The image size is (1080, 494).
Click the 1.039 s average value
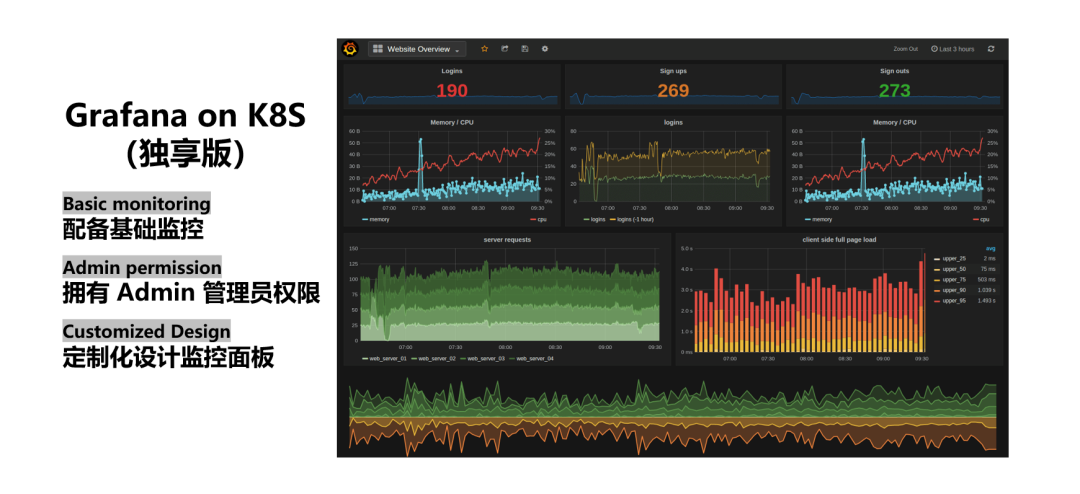pos(986,290)
